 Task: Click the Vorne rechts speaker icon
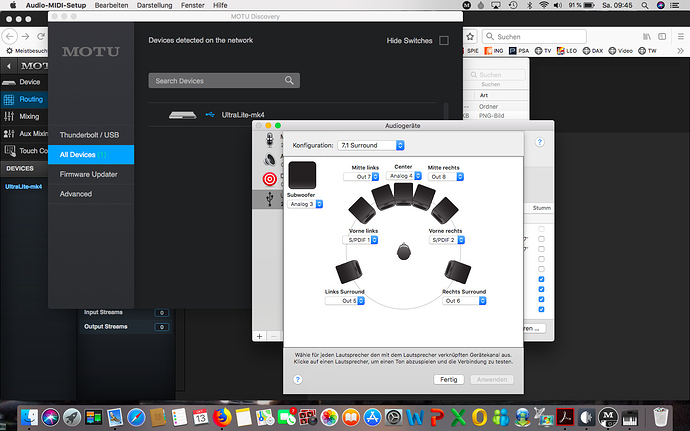click(445, 210)
